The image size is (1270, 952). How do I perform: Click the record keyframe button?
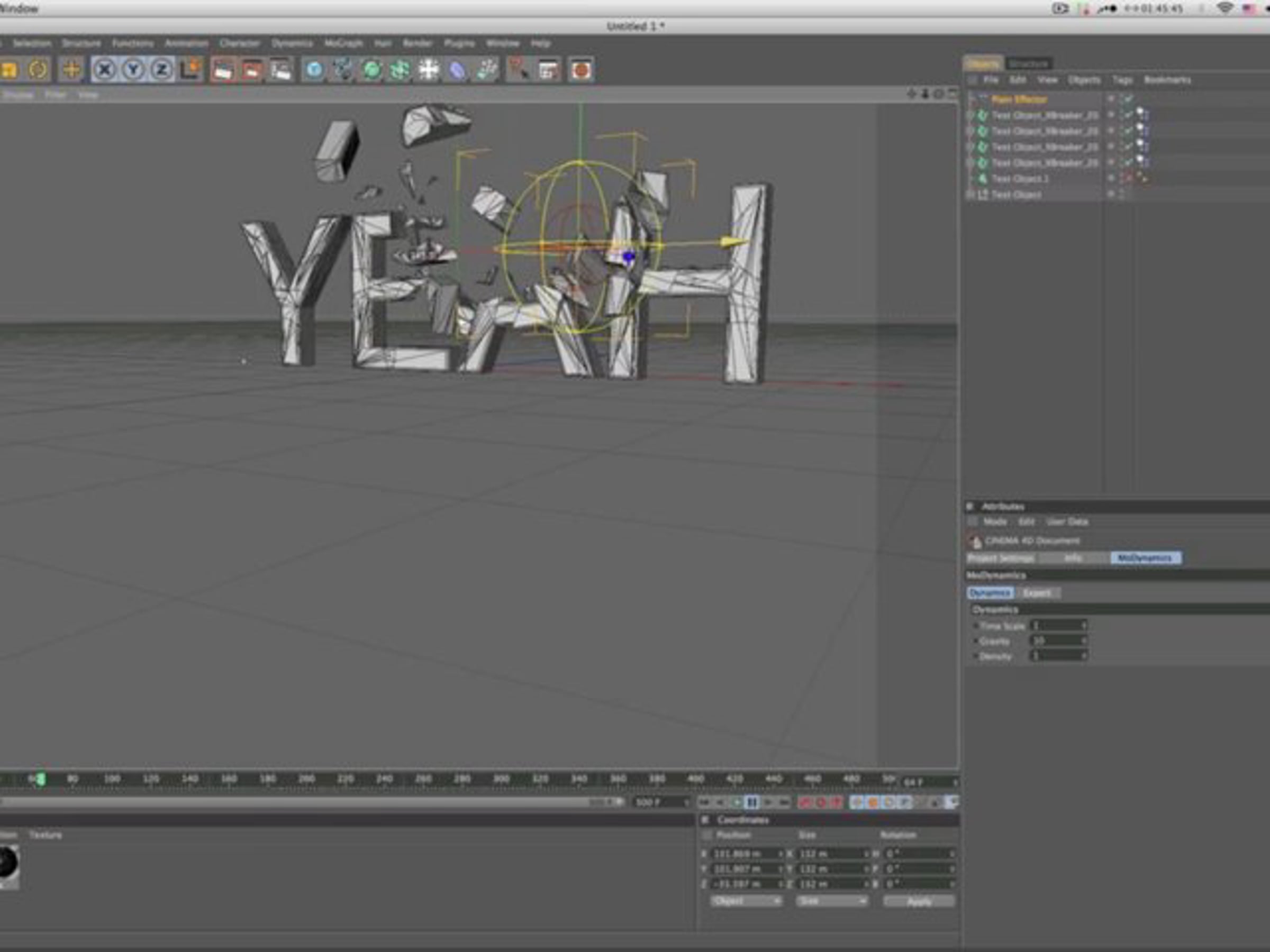(x=804, y=802)
